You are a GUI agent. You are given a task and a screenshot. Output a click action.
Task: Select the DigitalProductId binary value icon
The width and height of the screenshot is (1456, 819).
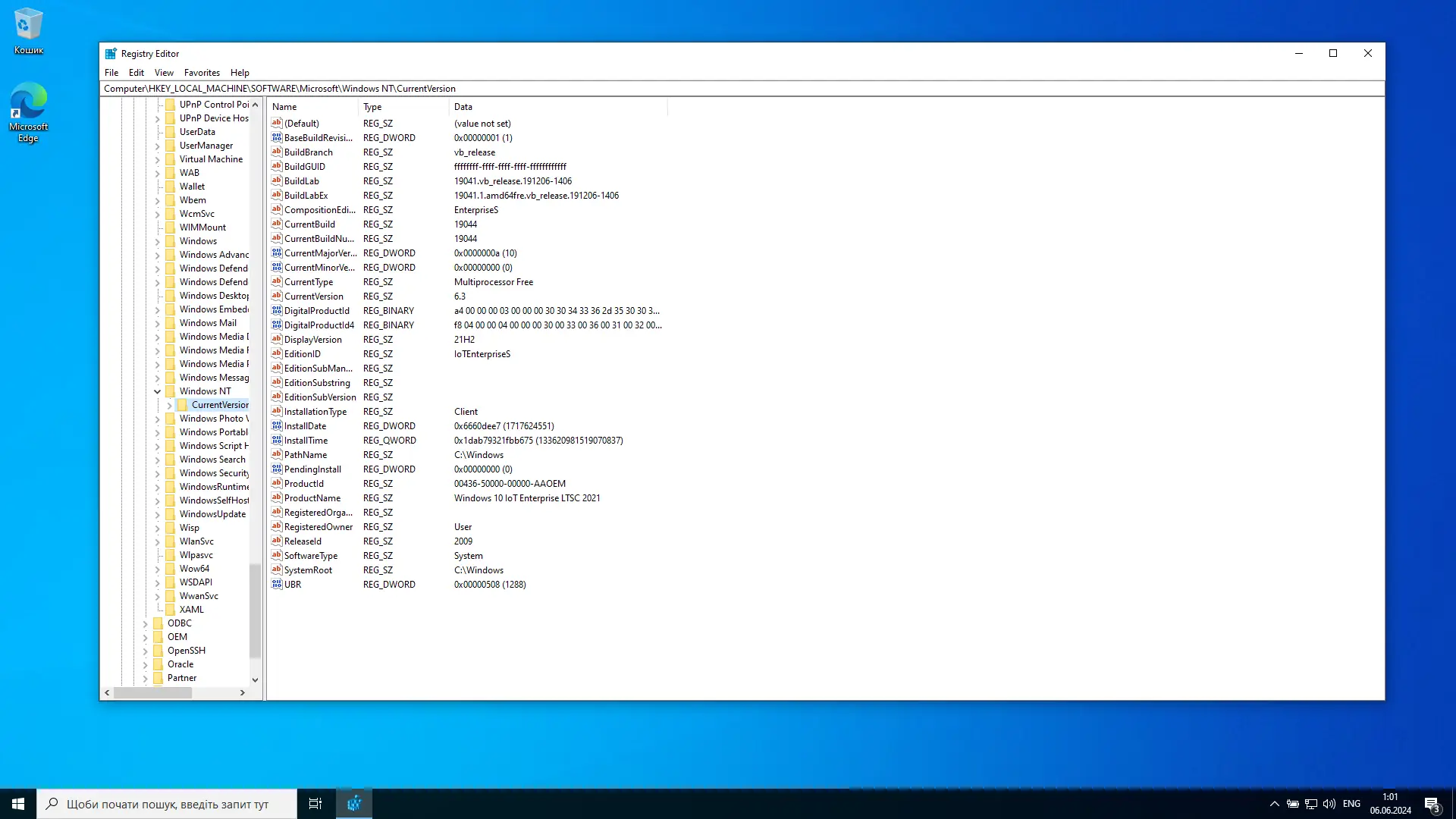[x=277, y=311]
